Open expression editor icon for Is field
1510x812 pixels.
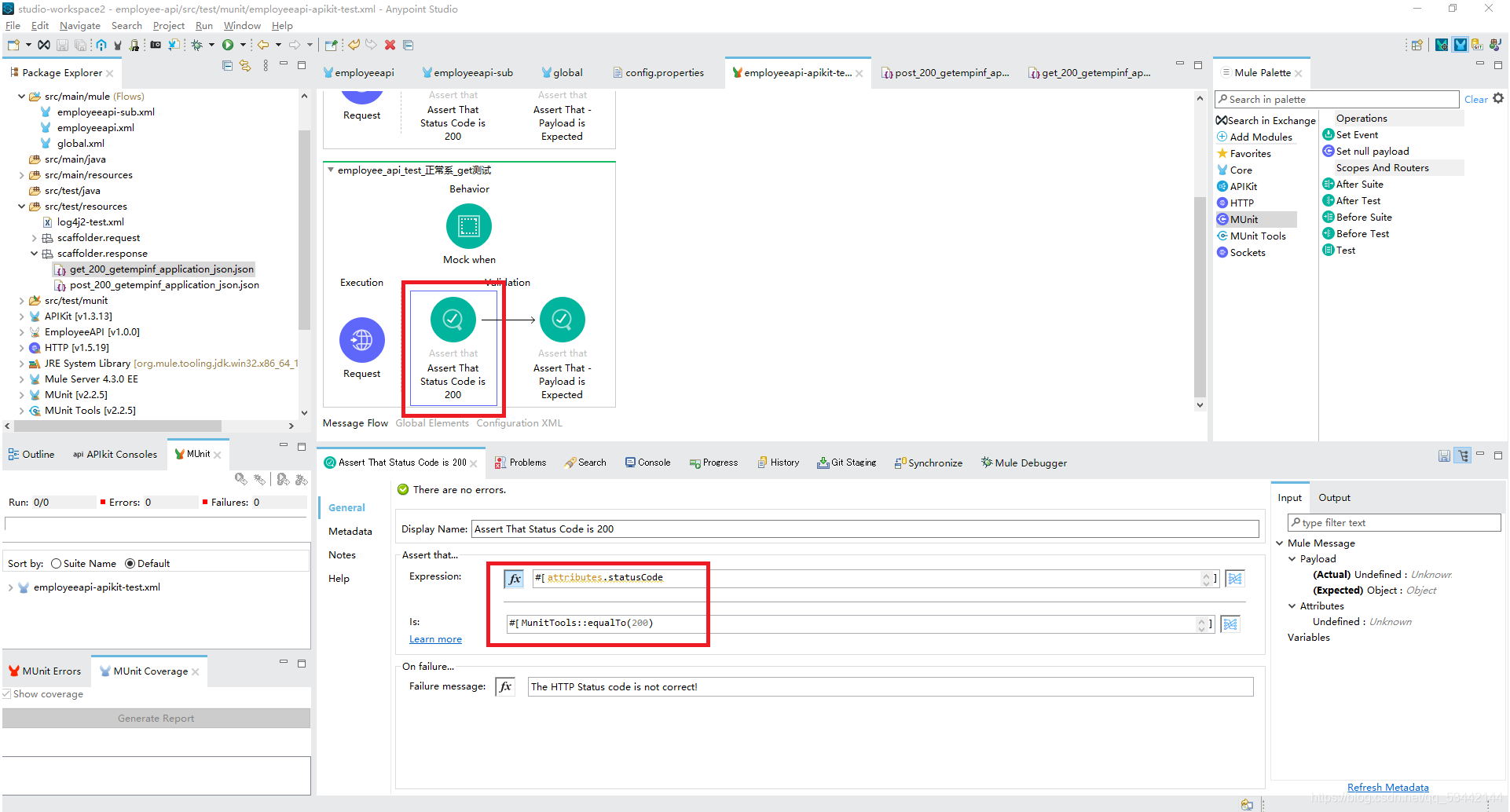pos(1230,624)
